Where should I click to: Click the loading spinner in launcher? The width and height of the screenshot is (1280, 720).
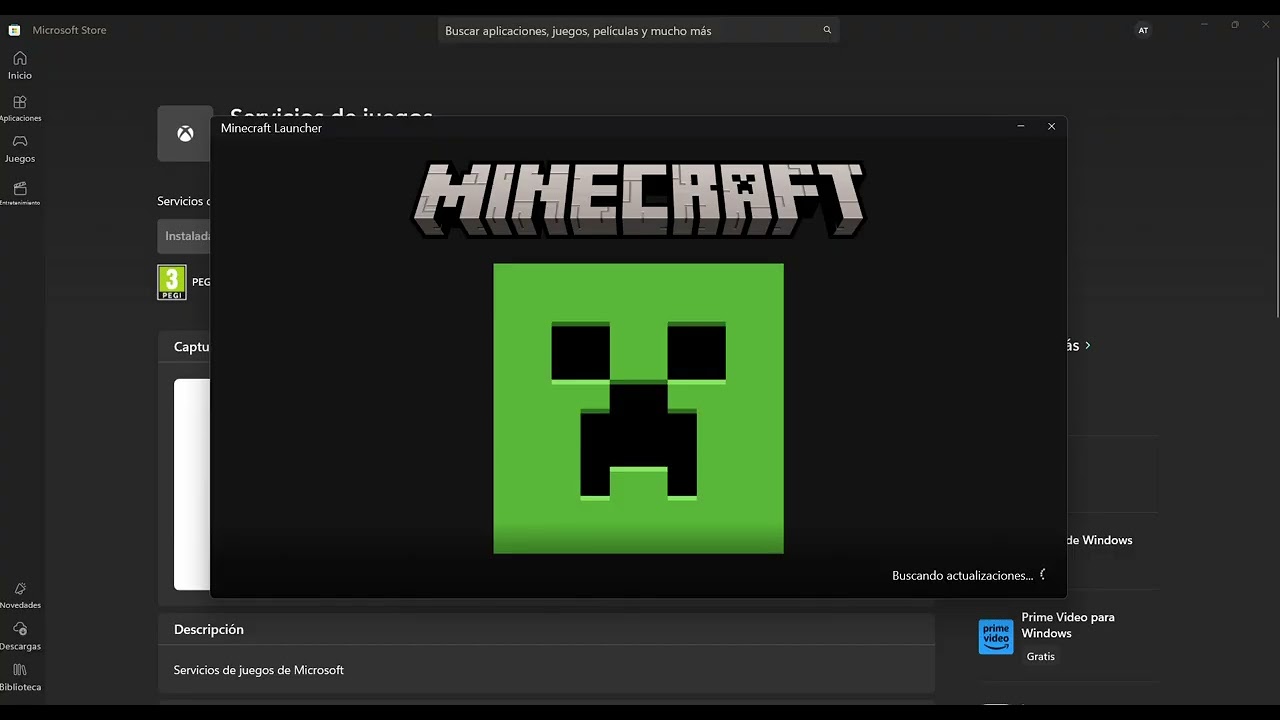pos(1044,575)
